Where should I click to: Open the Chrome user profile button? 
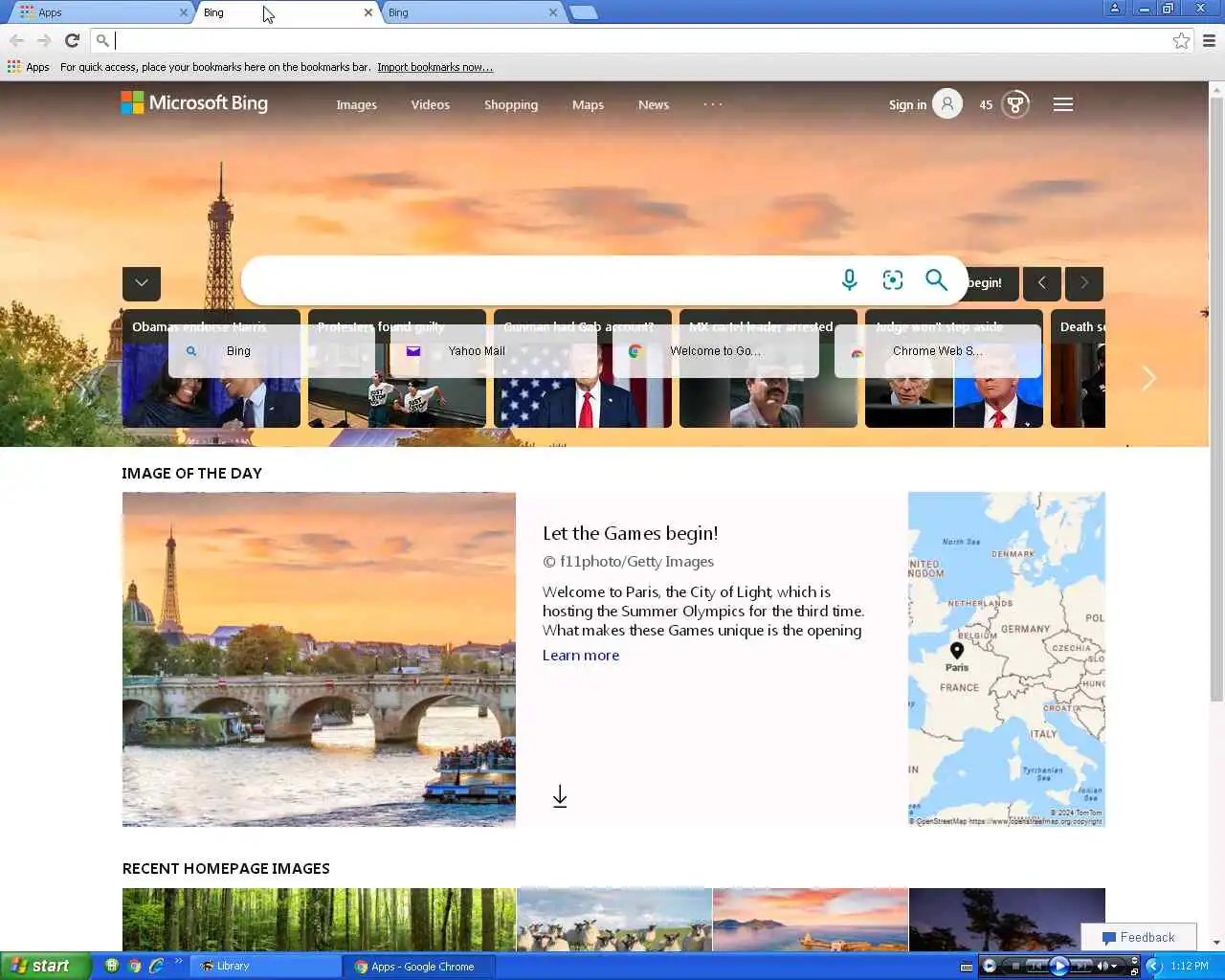tap(1115, 9)
